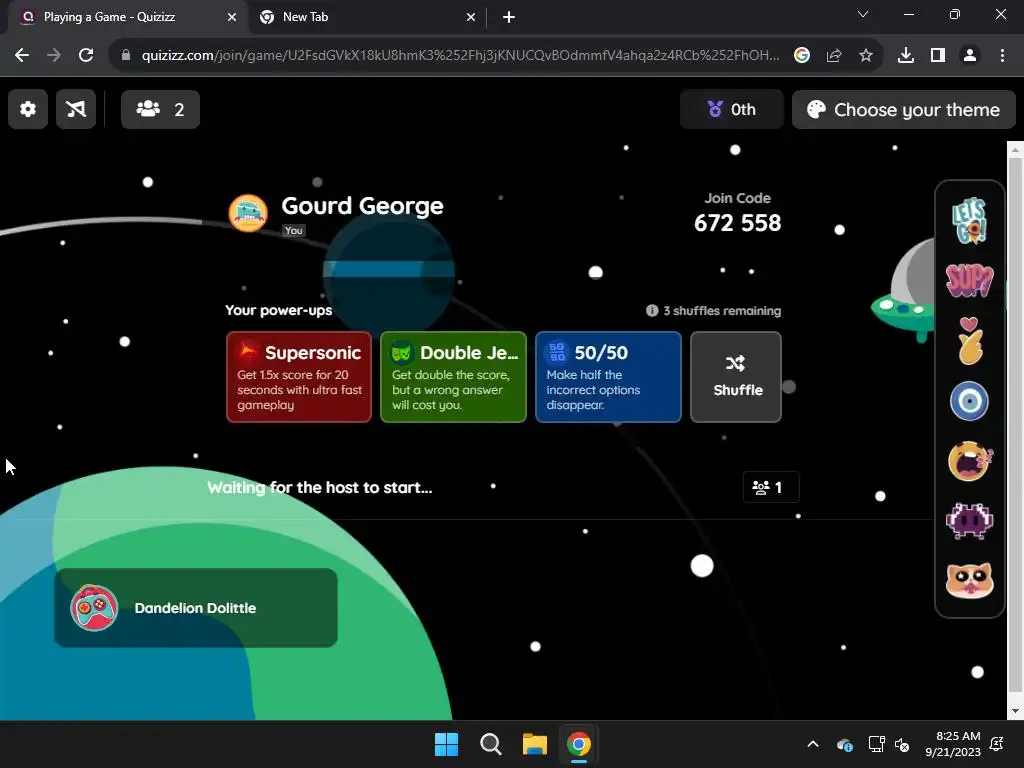
Task: Send the cat face sticker reaction
Action: (x=969, y=580)
